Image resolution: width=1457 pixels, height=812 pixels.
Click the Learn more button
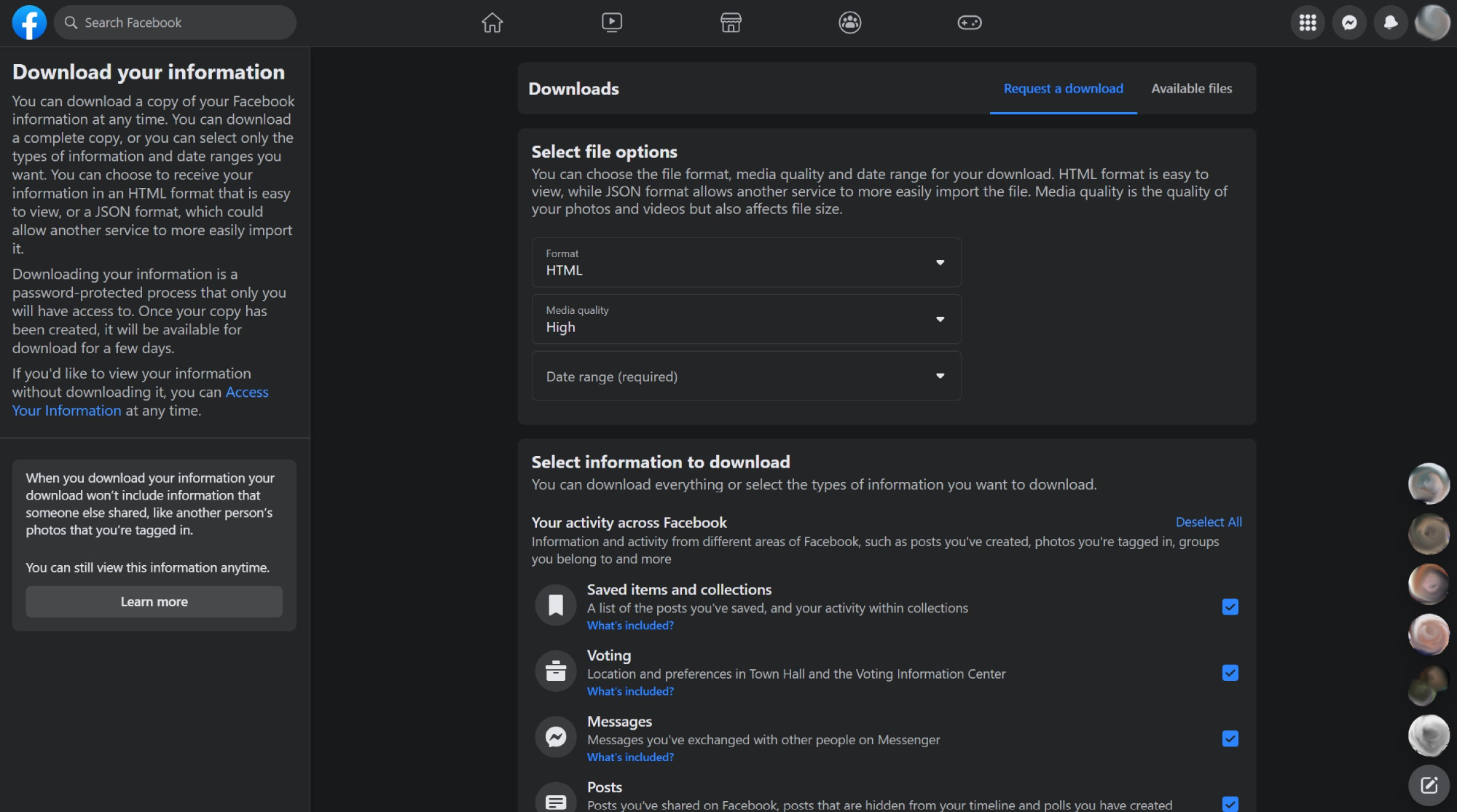(154, 601)
